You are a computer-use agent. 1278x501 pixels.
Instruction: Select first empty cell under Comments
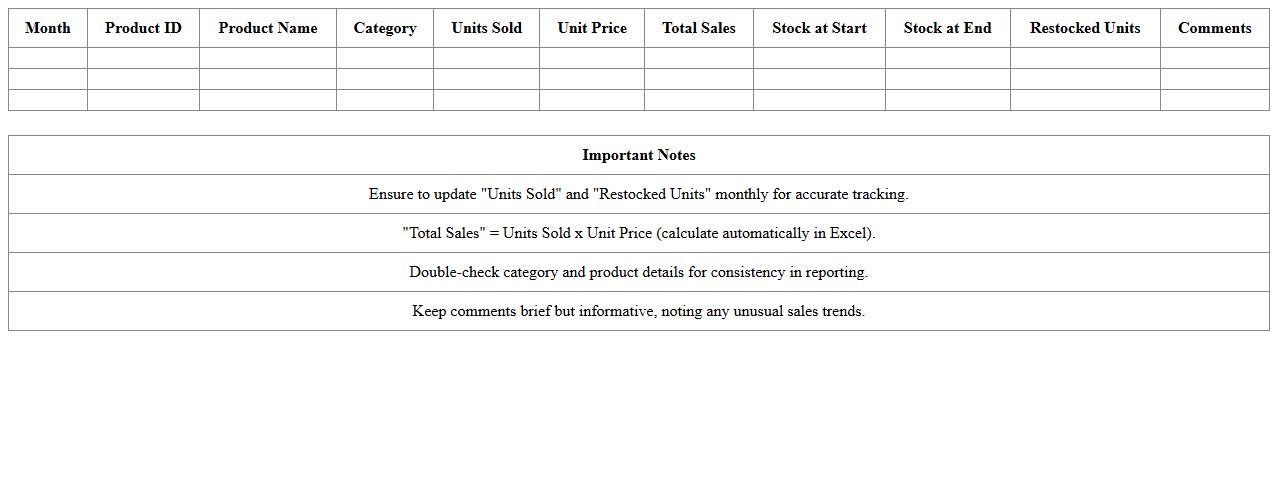(1214, 58)
